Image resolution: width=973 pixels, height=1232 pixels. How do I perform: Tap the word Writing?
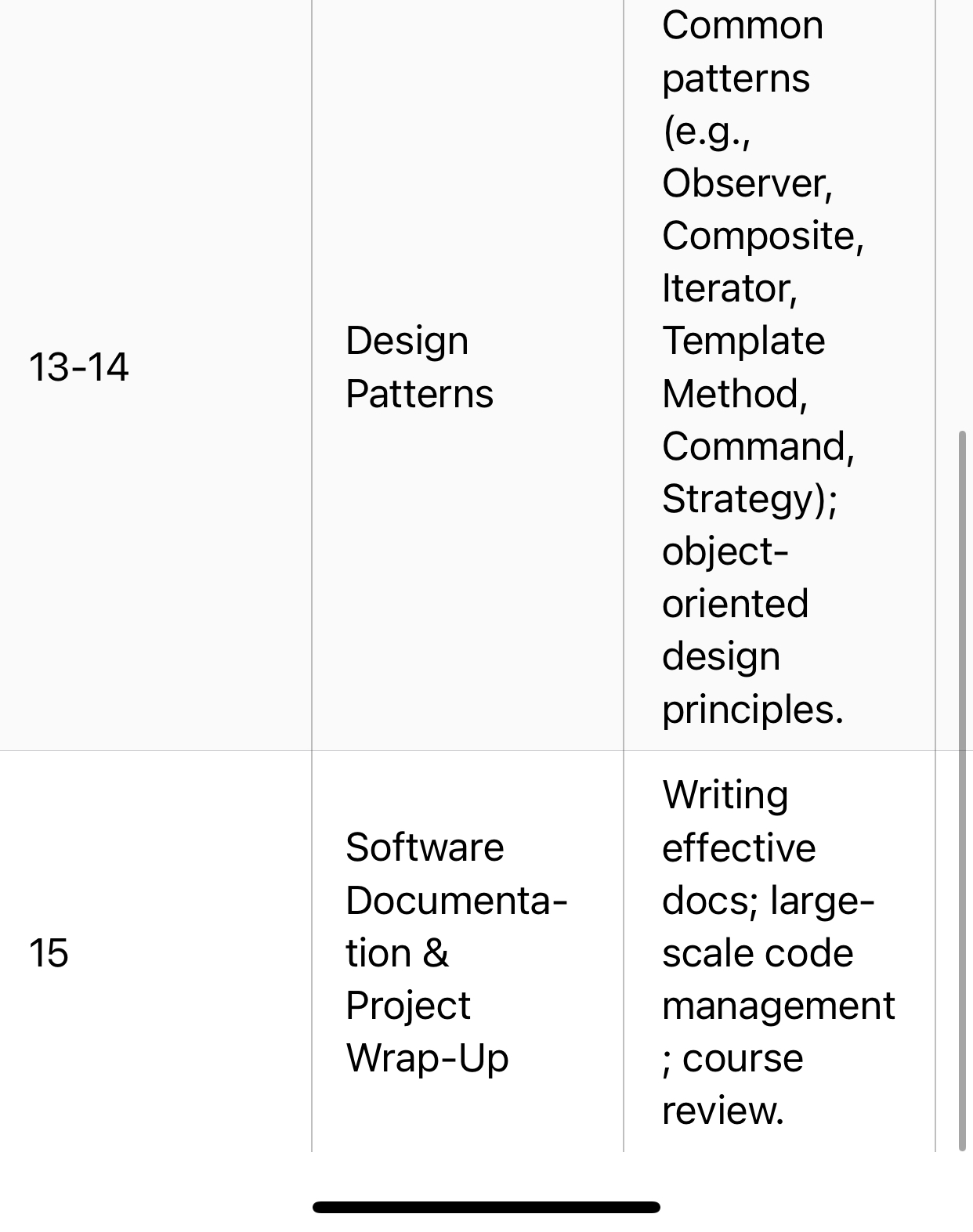point(725,795)
